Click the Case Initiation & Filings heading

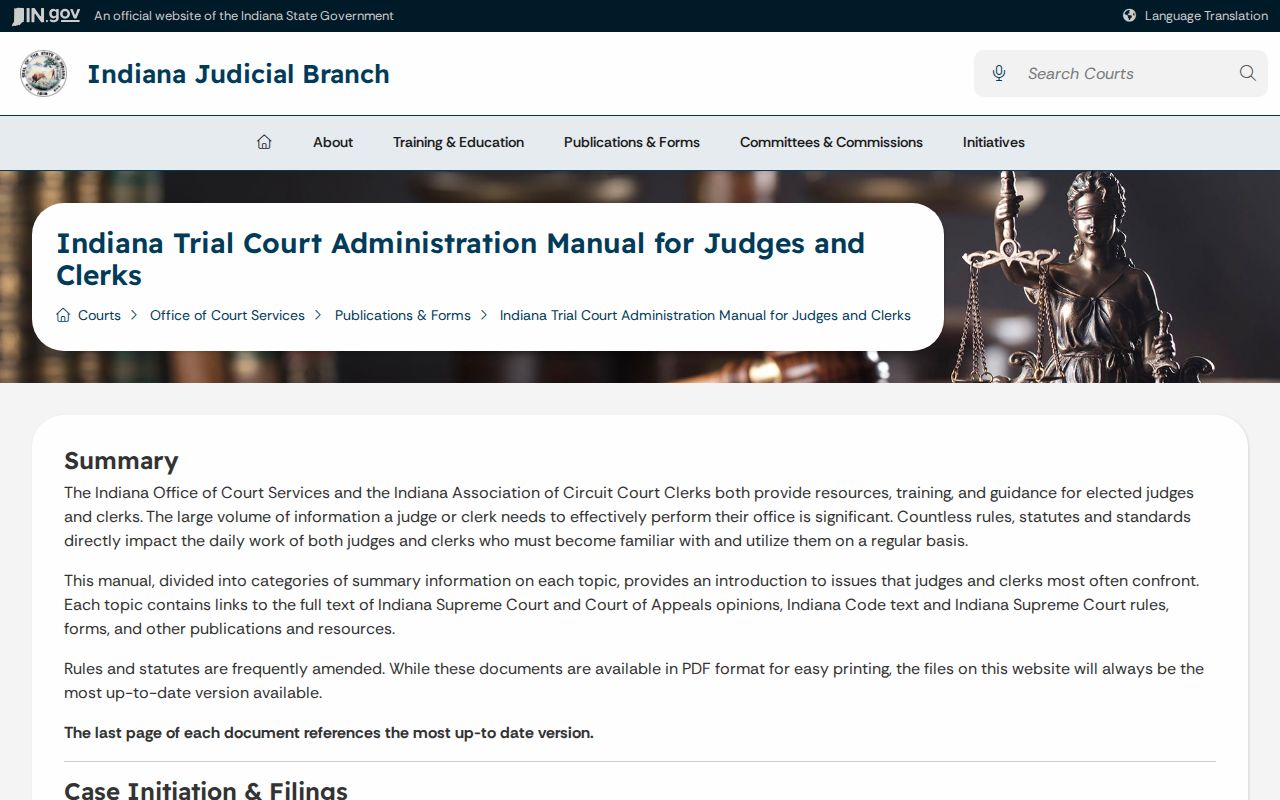pos(206,790)
